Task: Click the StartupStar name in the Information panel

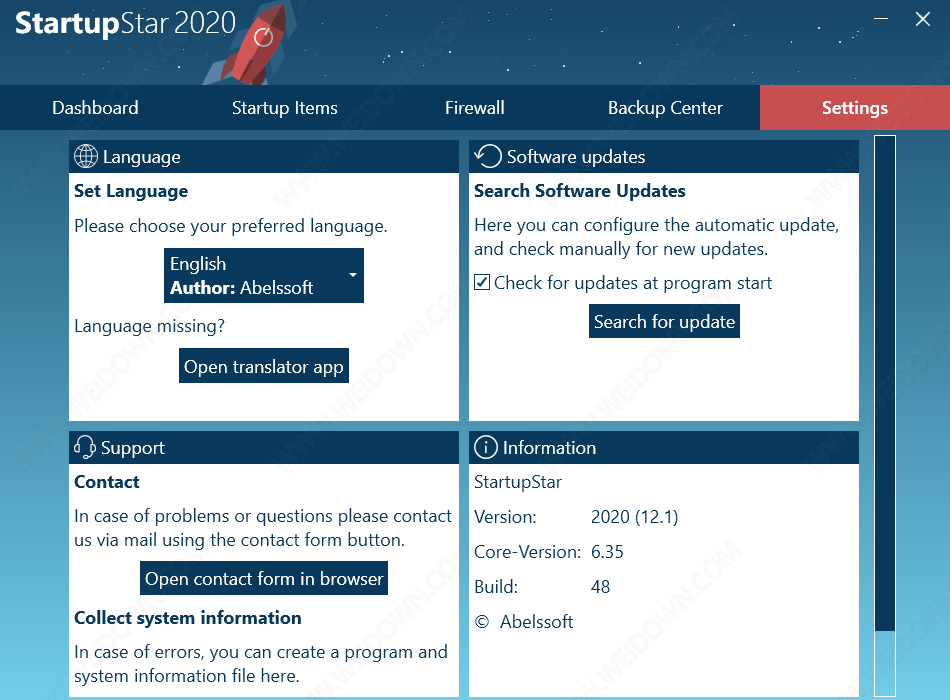Action: point(518,482)
